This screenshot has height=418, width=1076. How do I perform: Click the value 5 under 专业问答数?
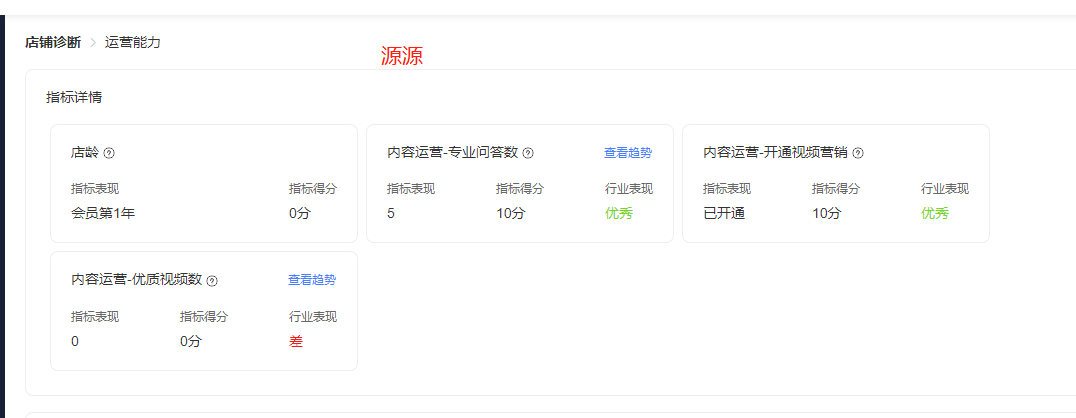click(x=391, y=213)
